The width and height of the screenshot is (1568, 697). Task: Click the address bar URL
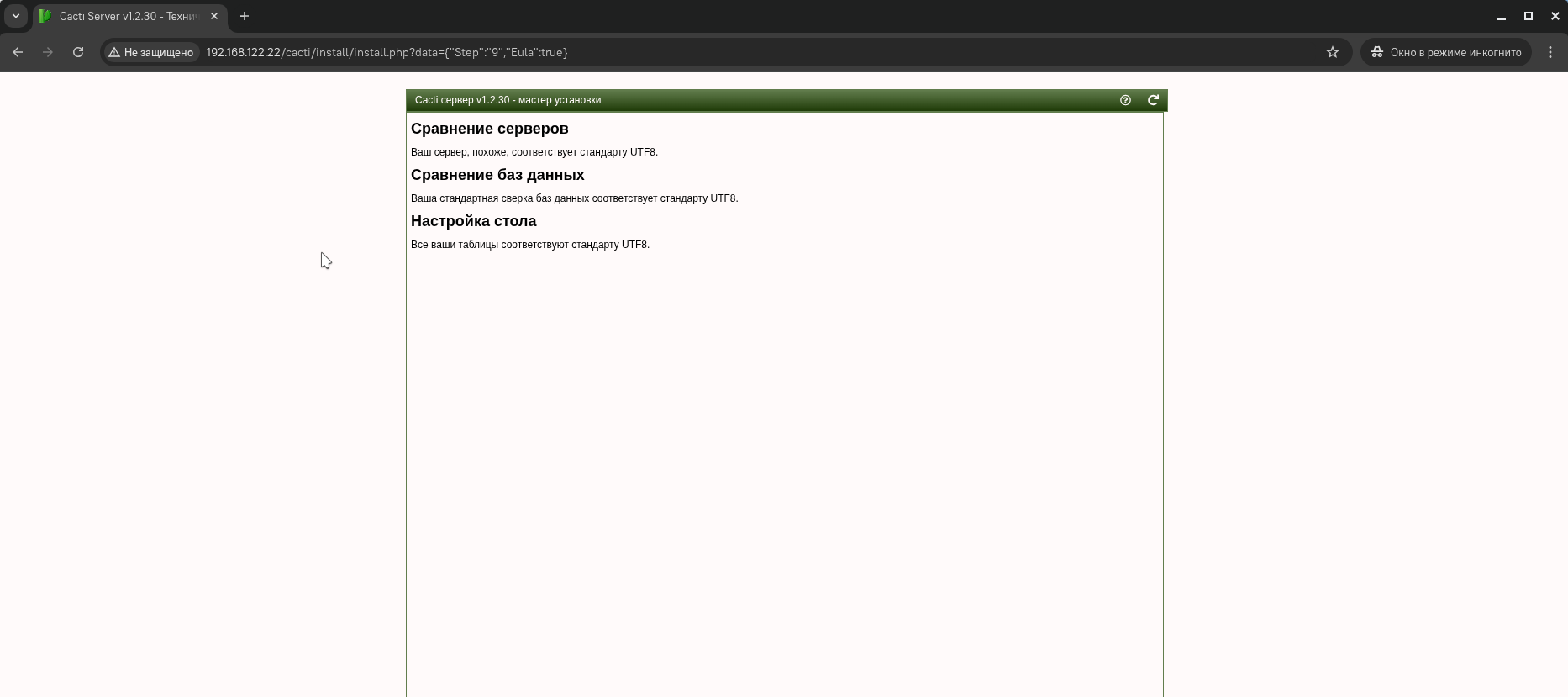click(387, 52)
